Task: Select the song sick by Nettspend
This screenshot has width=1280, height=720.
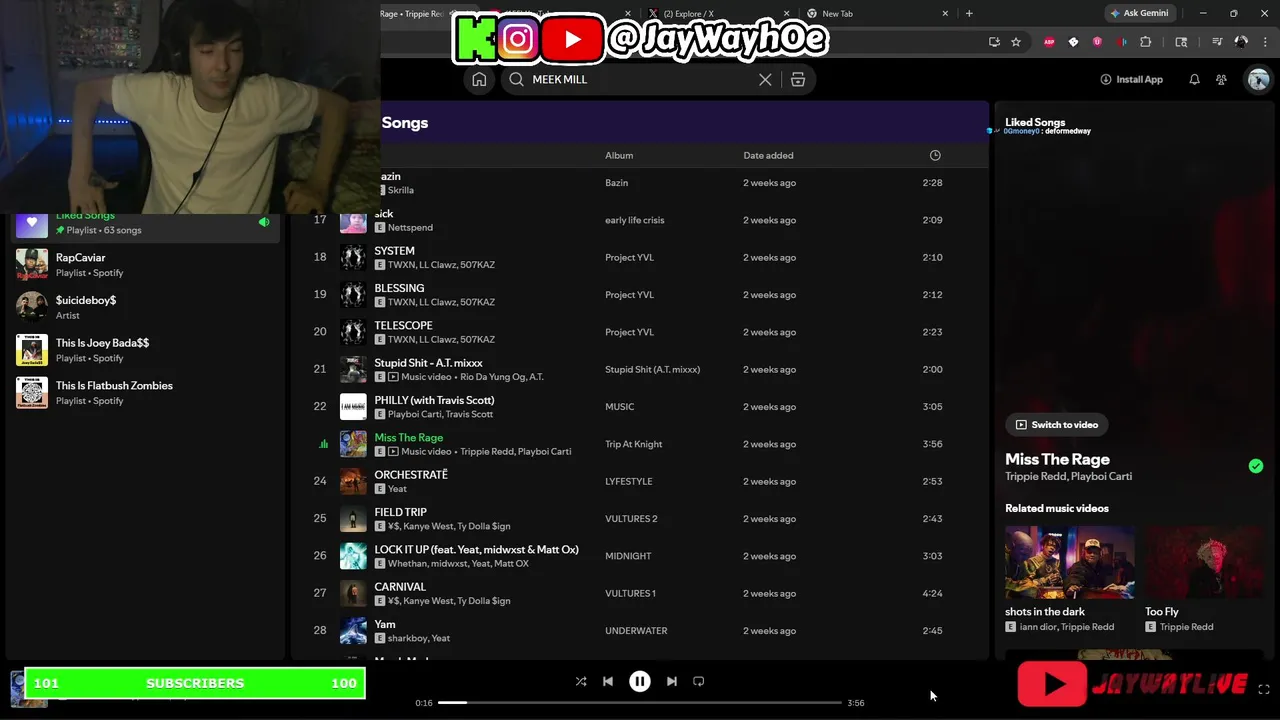Action: [384, 214]
